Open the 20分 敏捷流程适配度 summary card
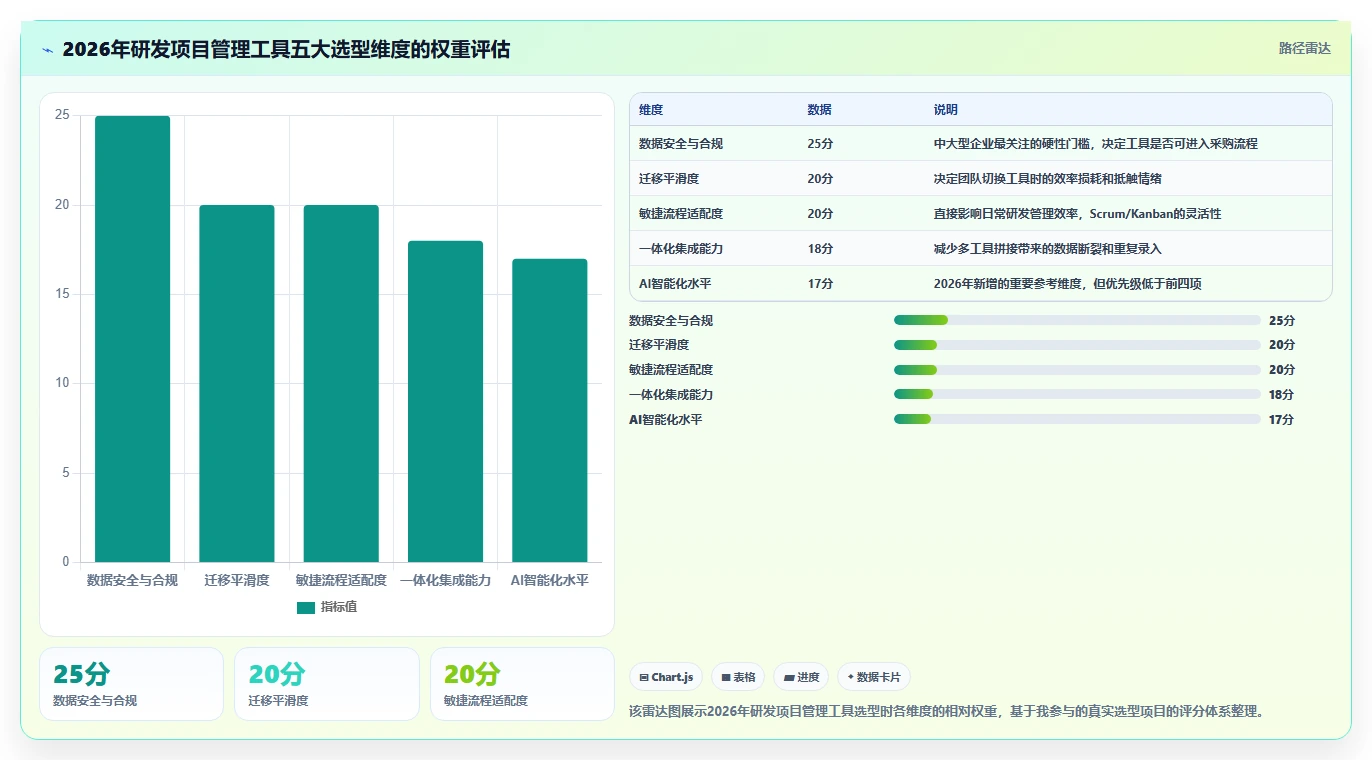This screenshot has width=1372, height=760. (522, 684)
